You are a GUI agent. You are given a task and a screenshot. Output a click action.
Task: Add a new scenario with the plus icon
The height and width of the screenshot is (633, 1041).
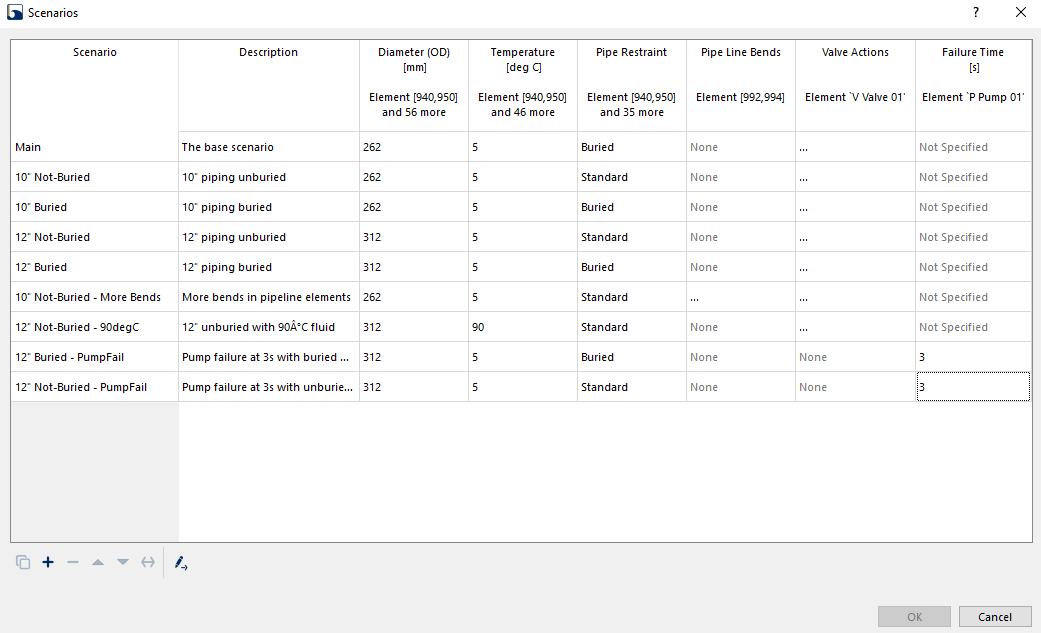pyautogui.click(x=48, y=562)
